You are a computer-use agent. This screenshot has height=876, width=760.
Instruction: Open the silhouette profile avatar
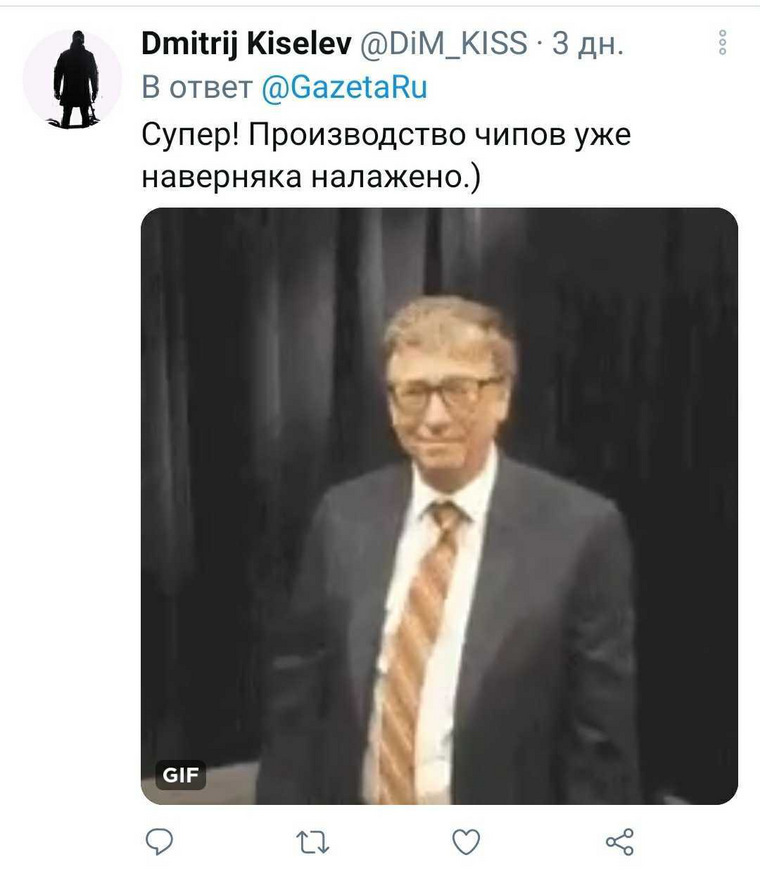tap(73, 79)
